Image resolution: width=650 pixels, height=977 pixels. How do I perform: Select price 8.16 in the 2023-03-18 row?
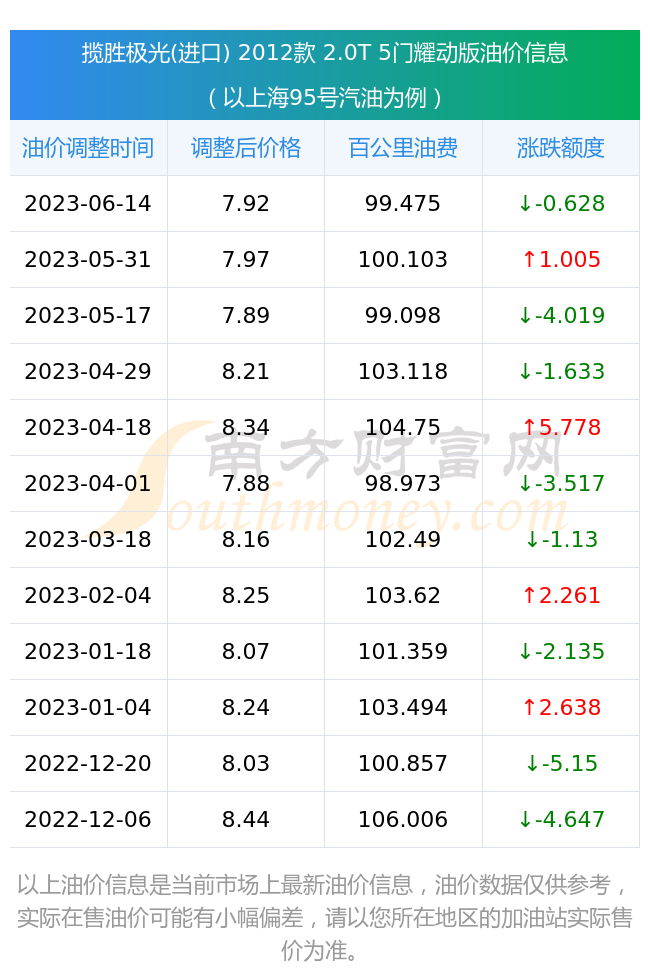246,540
